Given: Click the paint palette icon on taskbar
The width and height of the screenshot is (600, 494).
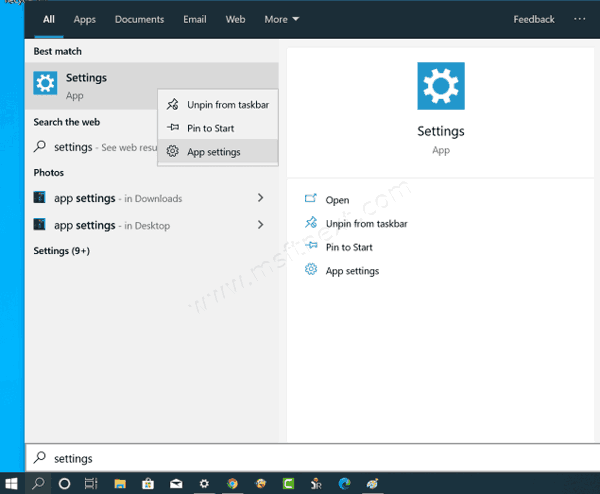Looking at the screenshot, I should pos(372,484).
